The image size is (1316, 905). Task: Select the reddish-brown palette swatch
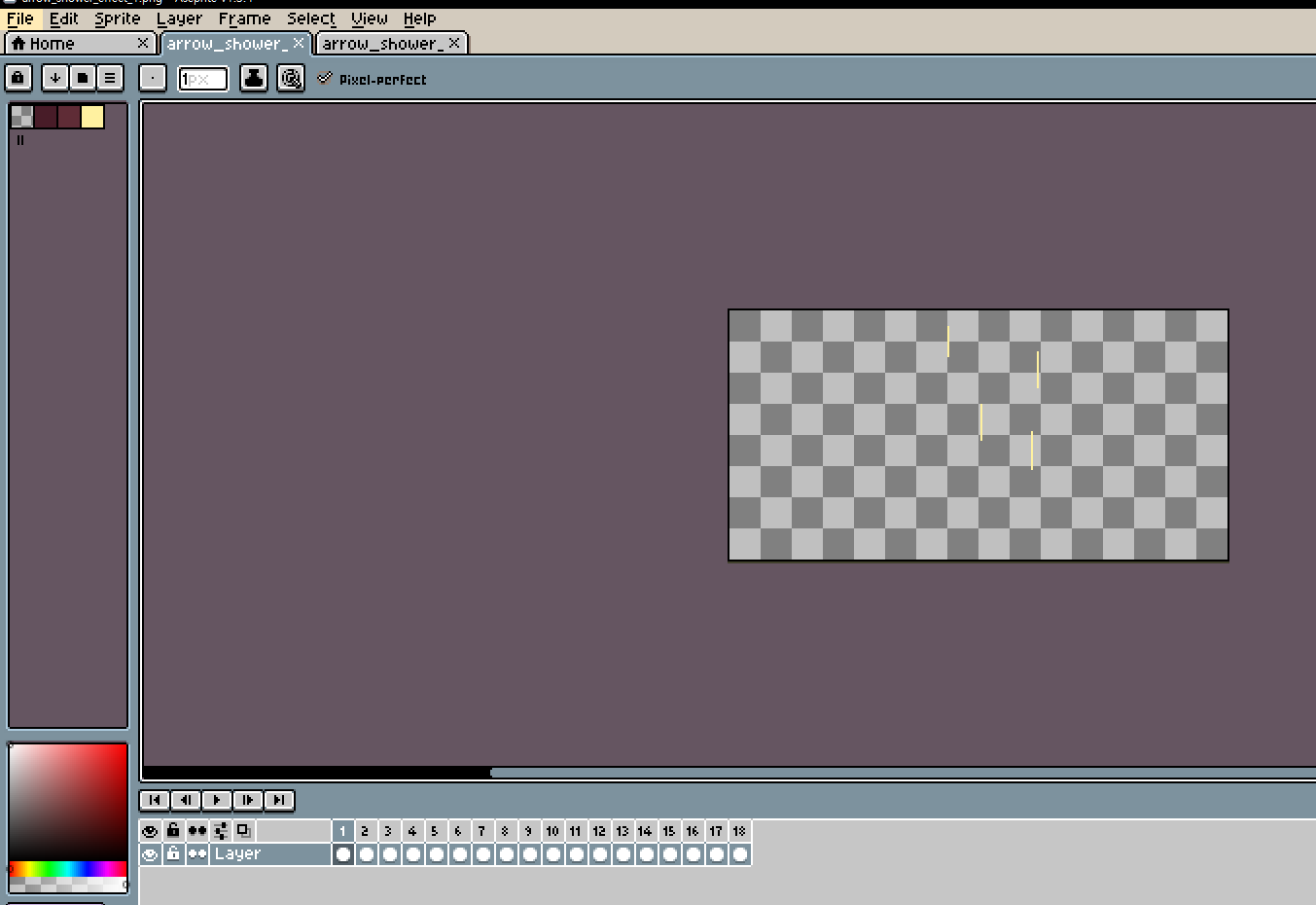pyautogui.click(x=69, y=117)
